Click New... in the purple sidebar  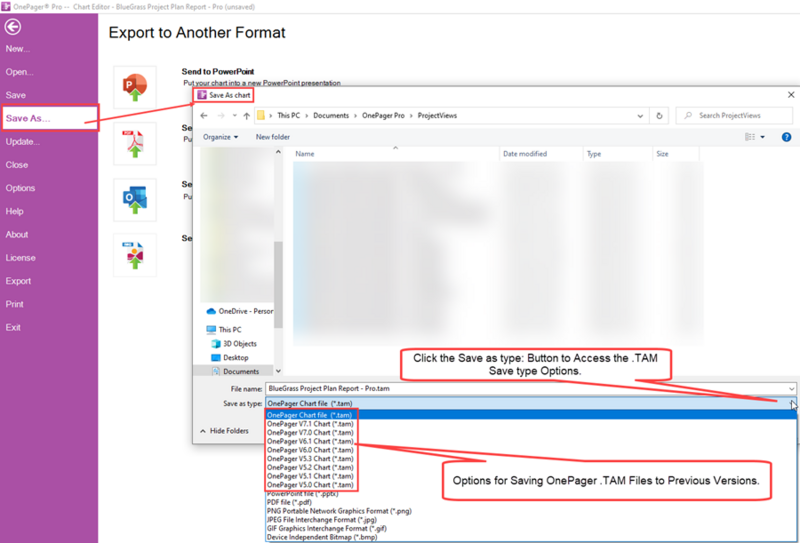18,49
